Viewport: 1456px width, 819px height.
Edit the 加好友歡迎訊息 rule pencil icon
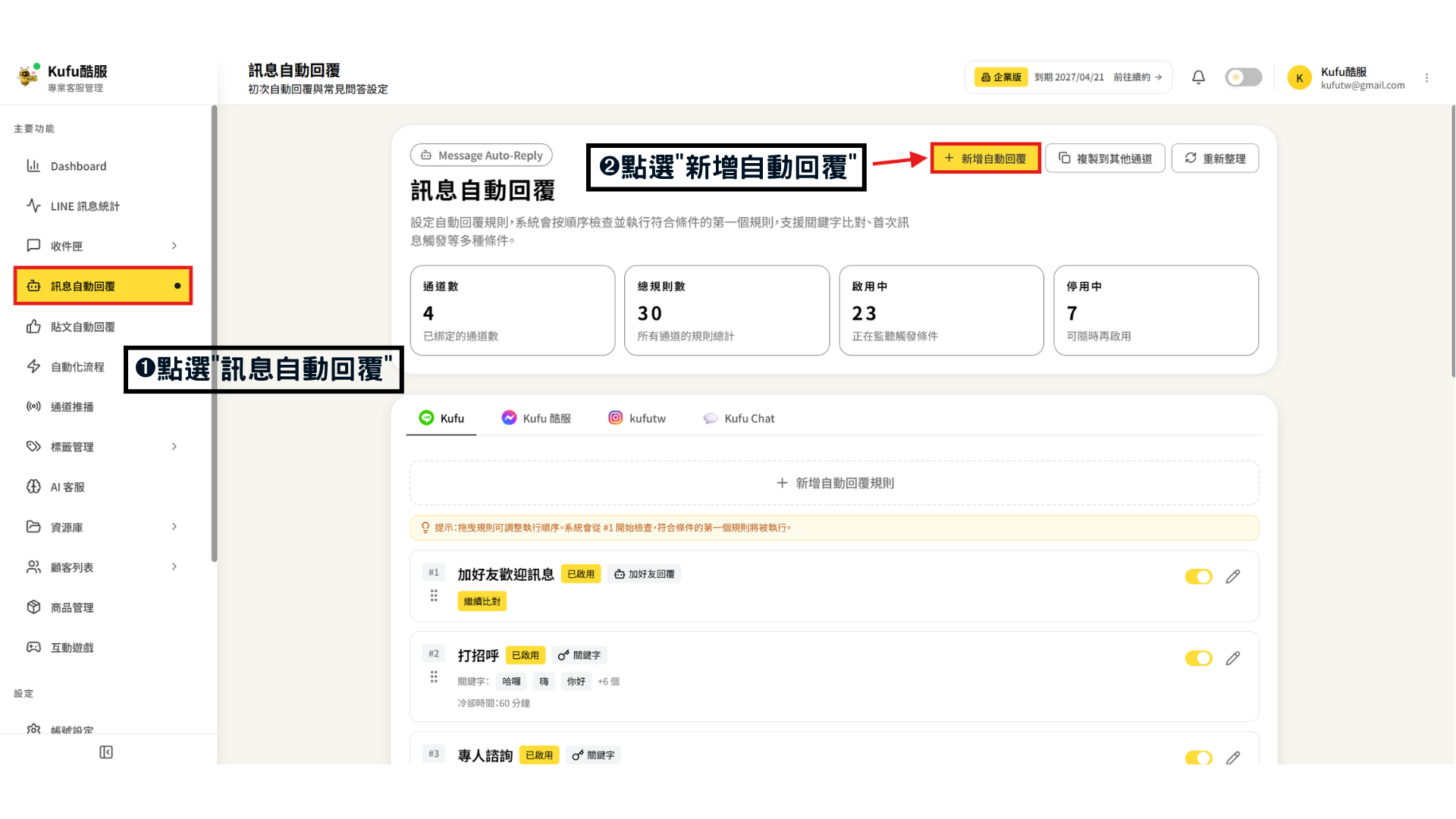tap(1233, 577)
